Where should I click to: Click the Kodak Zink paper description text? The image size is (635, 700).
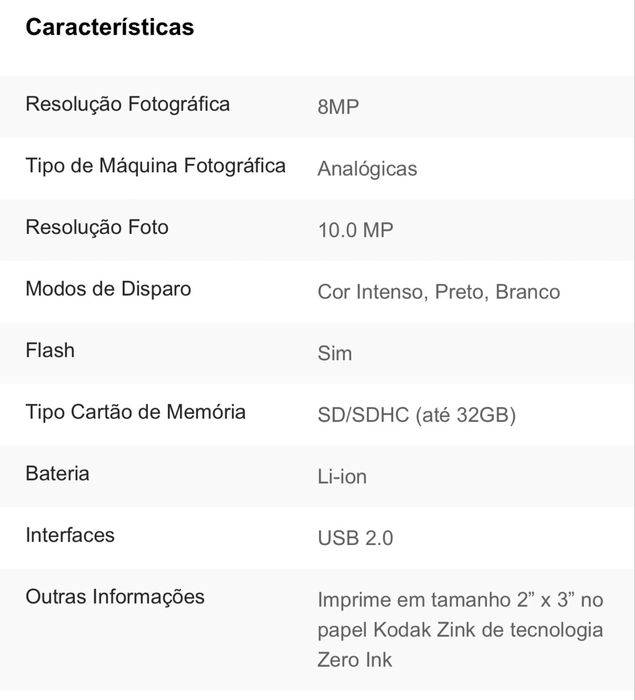[x=460, y=630]
